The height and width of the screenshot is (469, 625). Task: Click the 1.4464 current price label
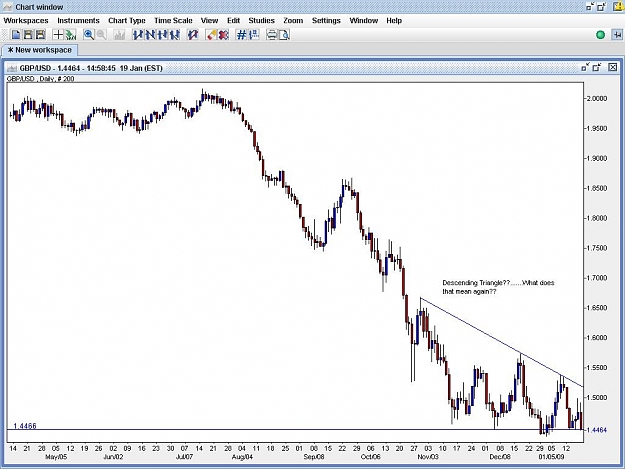click(x=597, y=430)
